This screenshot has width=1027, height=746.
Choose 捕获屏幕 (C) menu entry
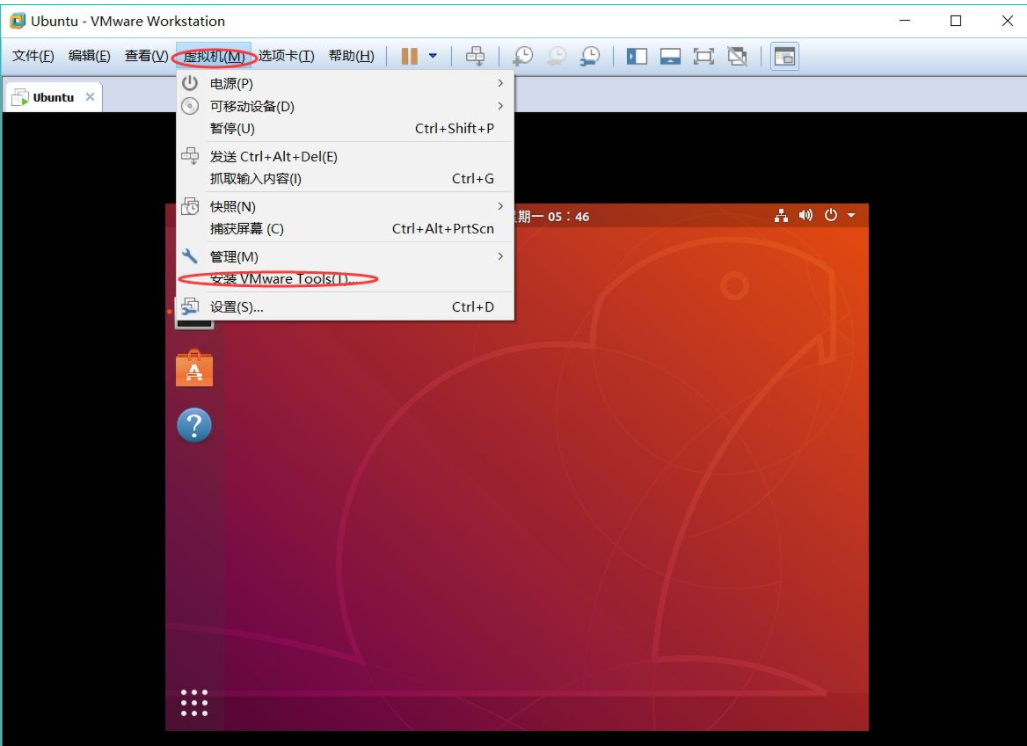coord(345,229)
